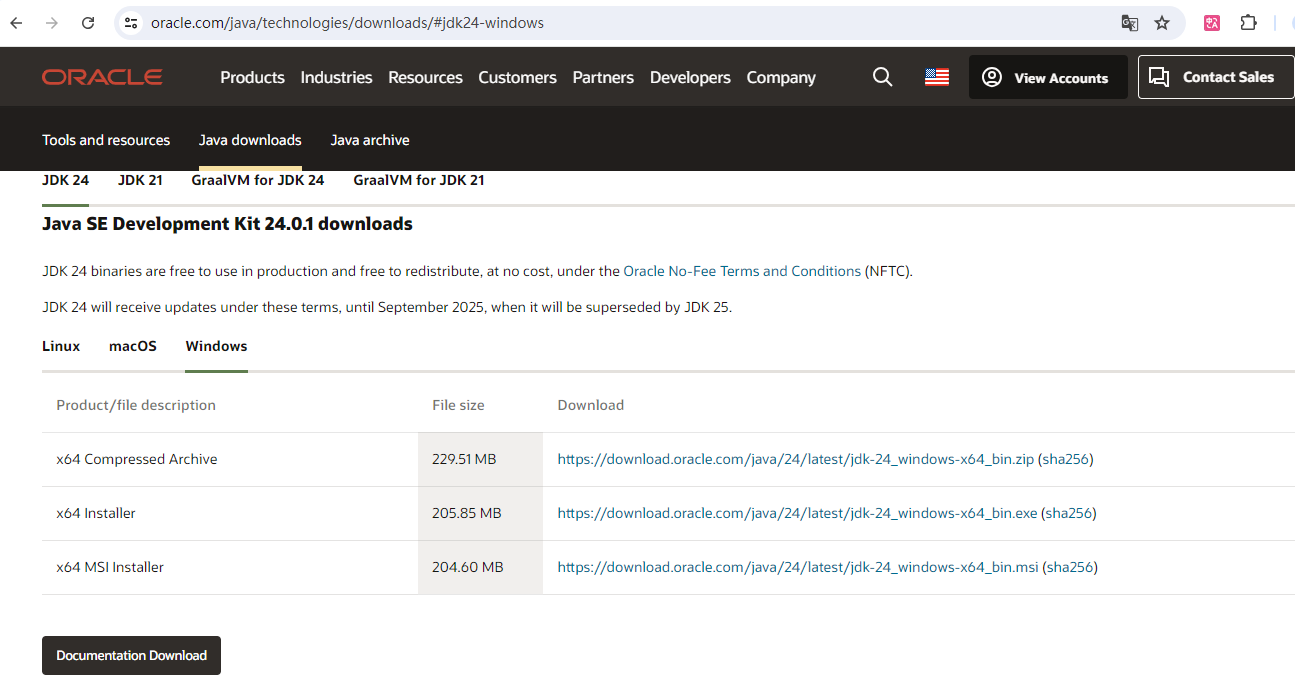Click the site information icon in address bar
The image size is (1295, 681).
(131, 21)
